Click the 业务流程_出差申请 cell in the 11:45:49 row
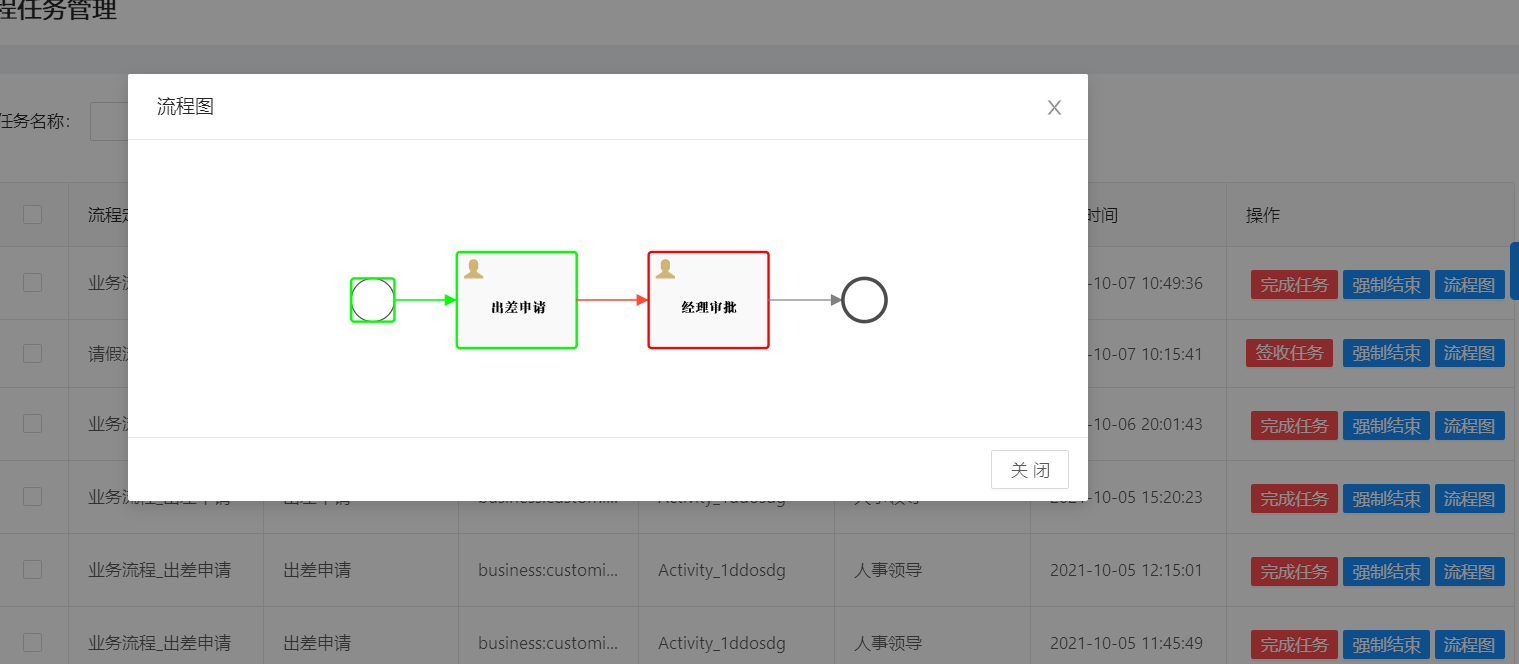Image resolution: width=1519 pixels, height=664 pixels. [x=159, y=643]
